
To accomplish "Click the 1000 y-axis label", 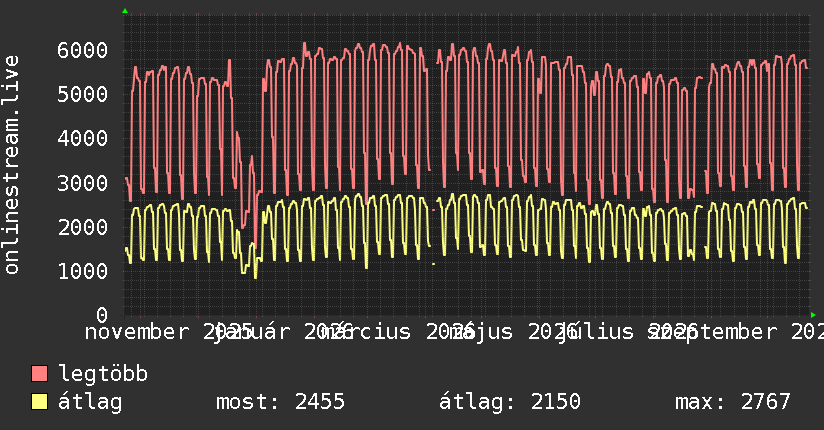I will pyautogui.click(x=83, y=271).
